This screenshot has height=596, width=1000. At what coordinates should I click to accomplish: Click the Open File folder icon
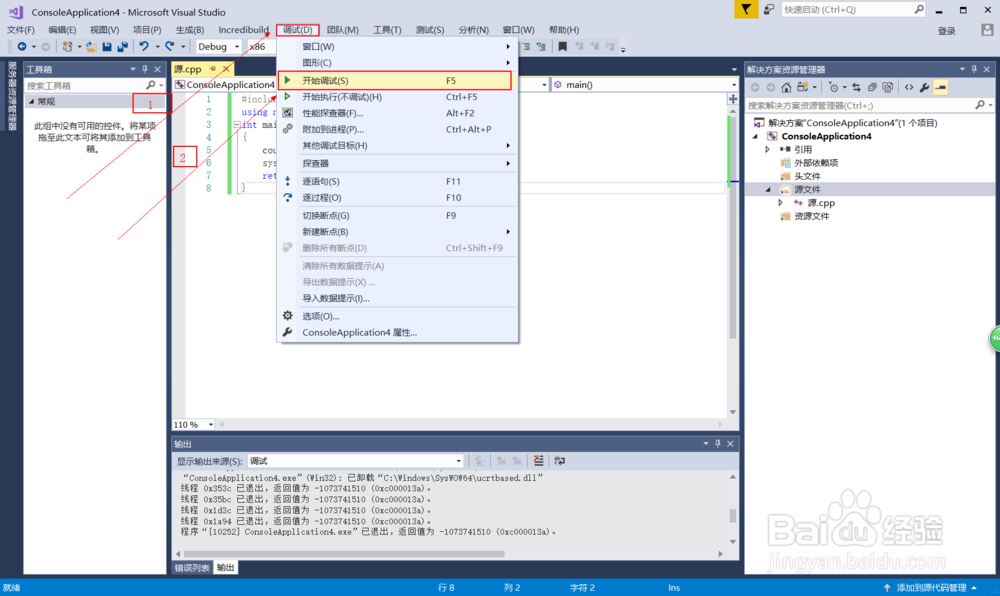pyautogui.click(x=91, y=47)
